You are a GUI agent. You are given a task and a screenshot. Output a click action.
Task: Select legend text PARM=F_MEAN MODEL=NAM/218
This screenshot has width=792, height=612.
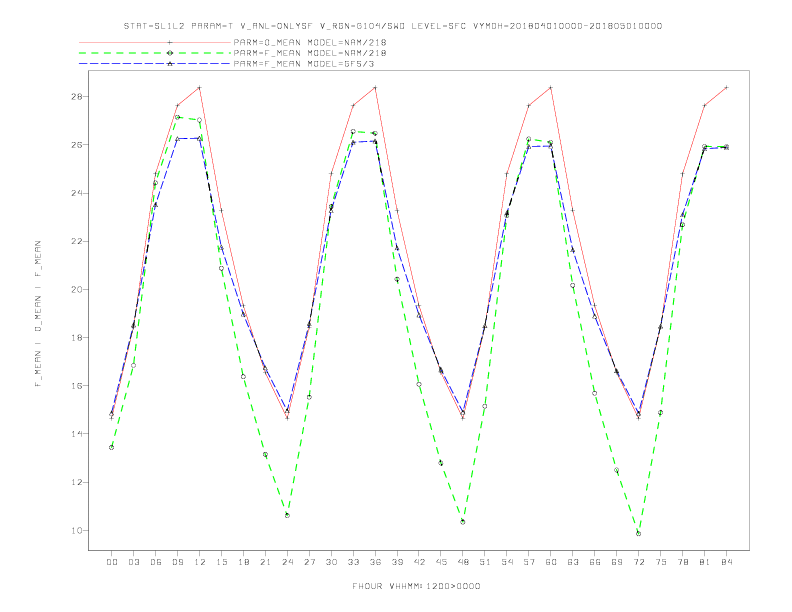310,53
